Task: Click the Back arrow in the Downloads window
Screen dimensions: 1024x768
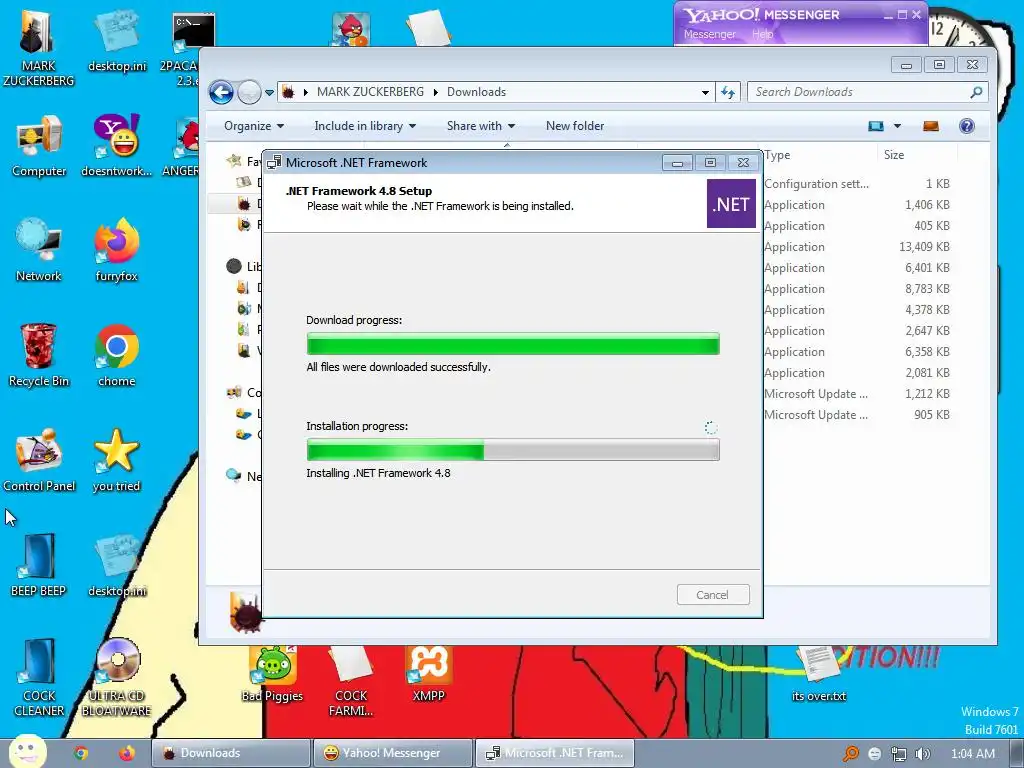Action: pos(221,92)
